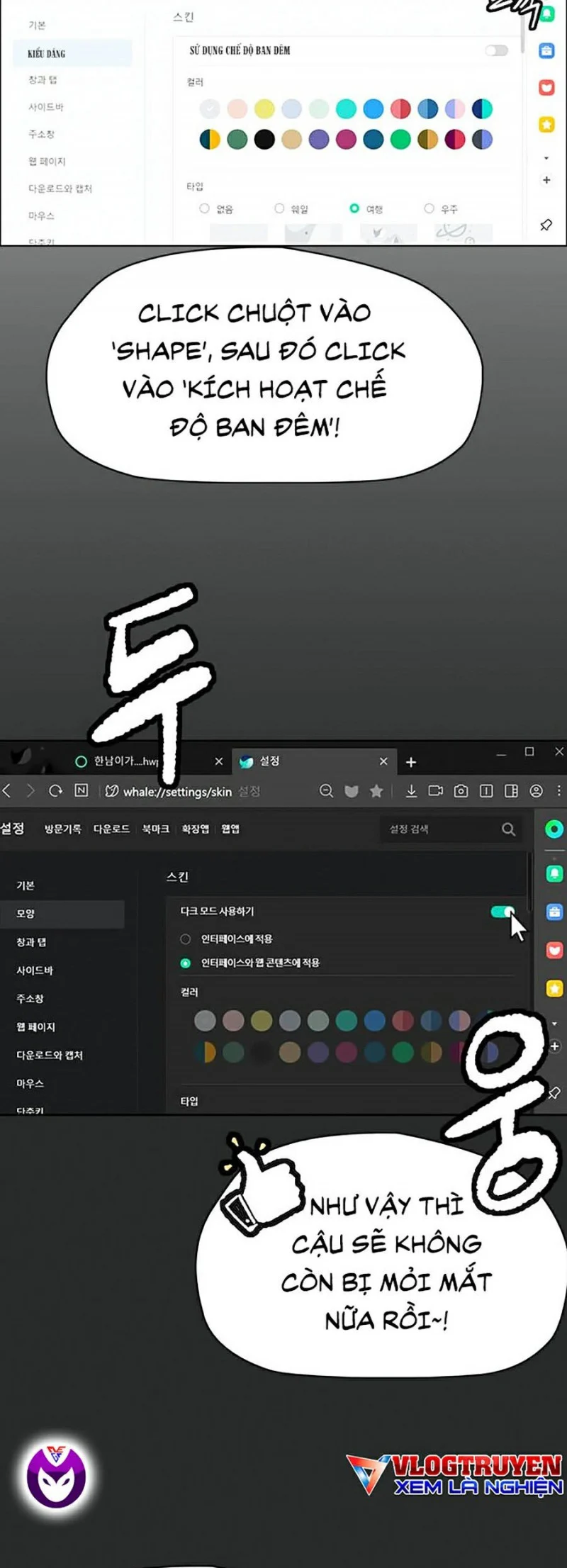Open the downloads arrow icon in the toolbar
Screen dimensions: 567x1568
(411, 791)
